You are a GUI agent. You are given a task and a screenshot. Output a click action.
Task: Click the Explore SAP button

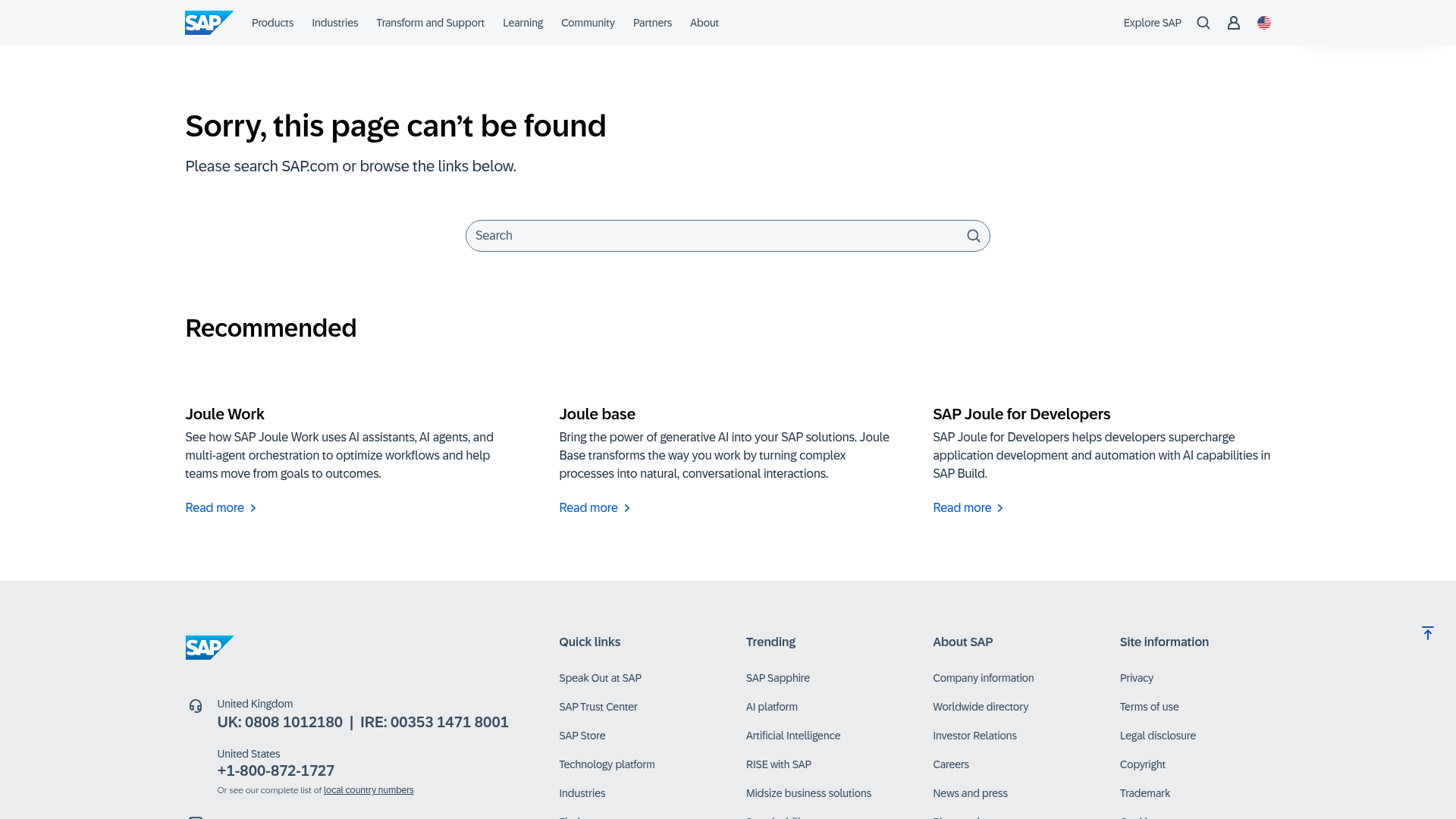pos(1152,23)
